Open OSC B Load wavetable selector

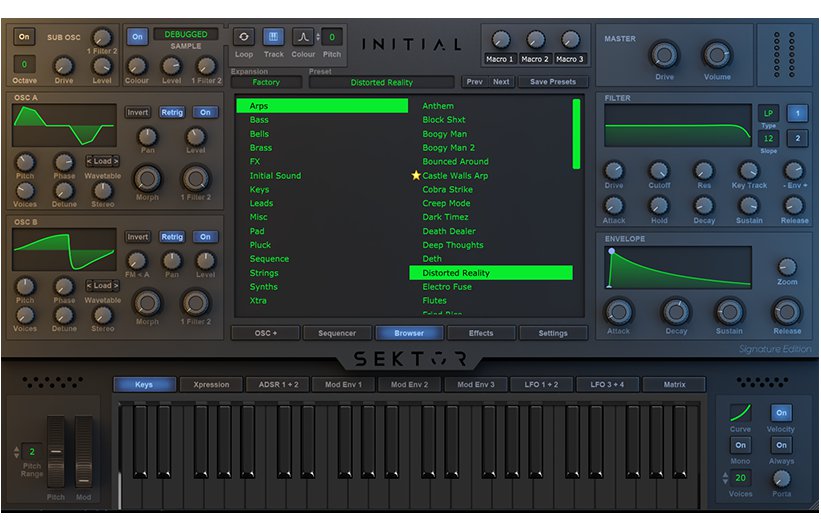click(x=103, y=285)
